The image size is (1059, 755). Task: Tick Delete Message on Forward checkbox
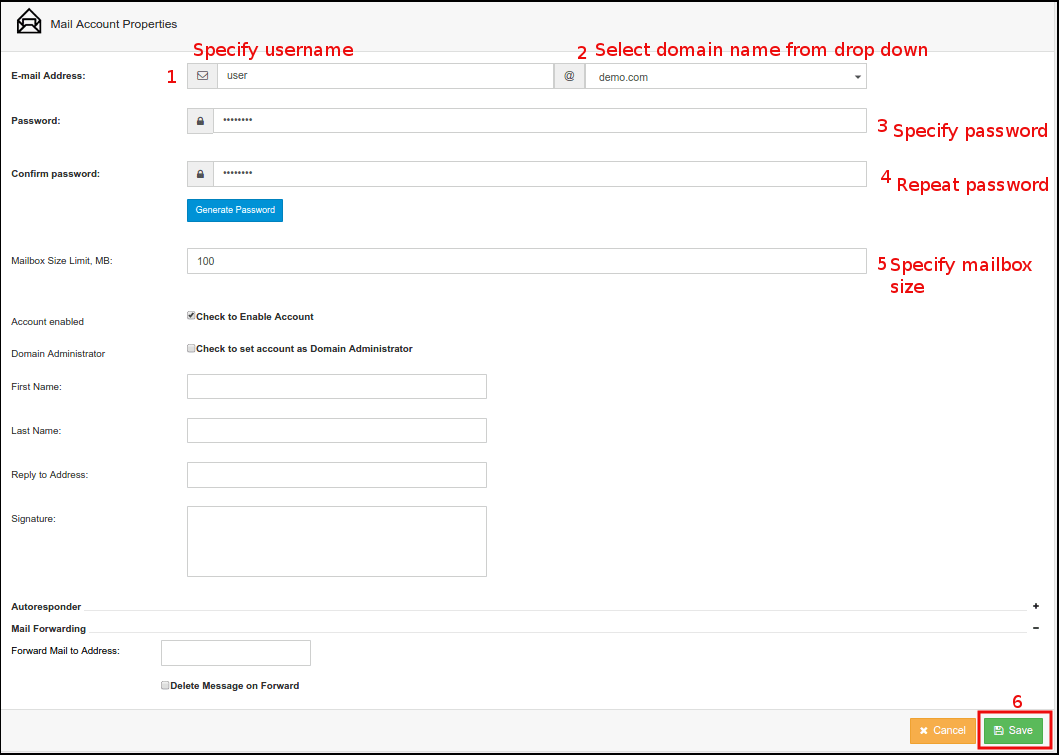click(x=165, y=686)
